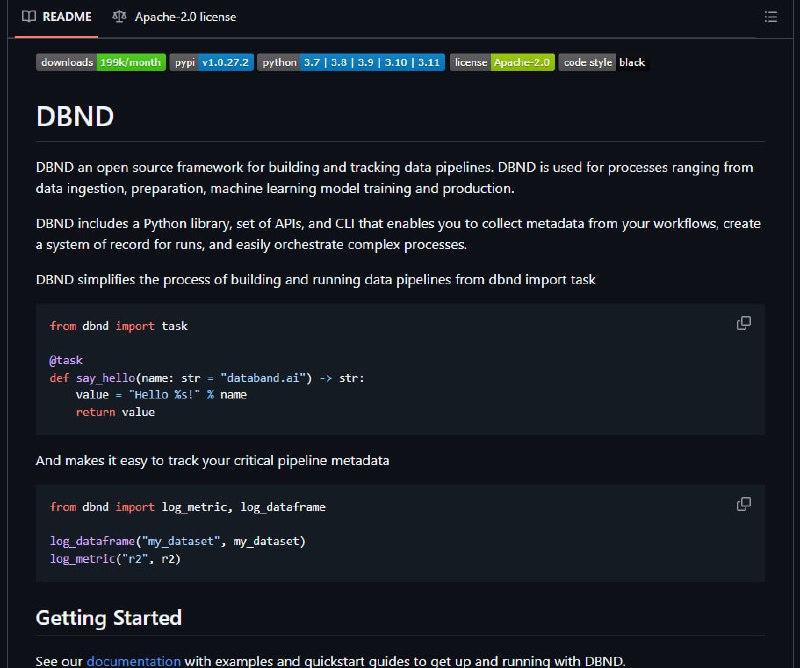
Task: Click the README book icon
Action: click(x=29, y=17)
